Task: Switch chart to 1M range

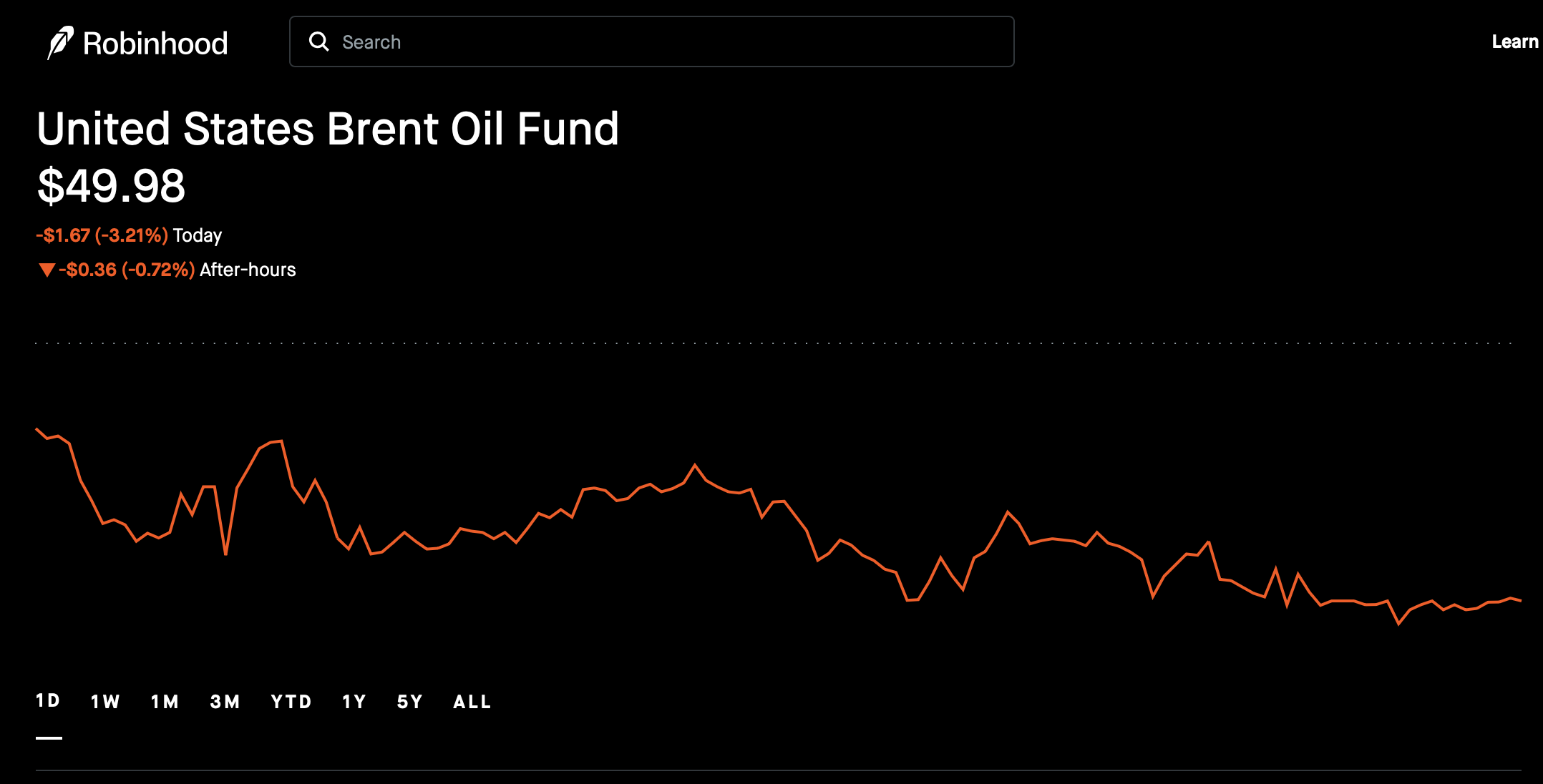Action: point(165,702)
